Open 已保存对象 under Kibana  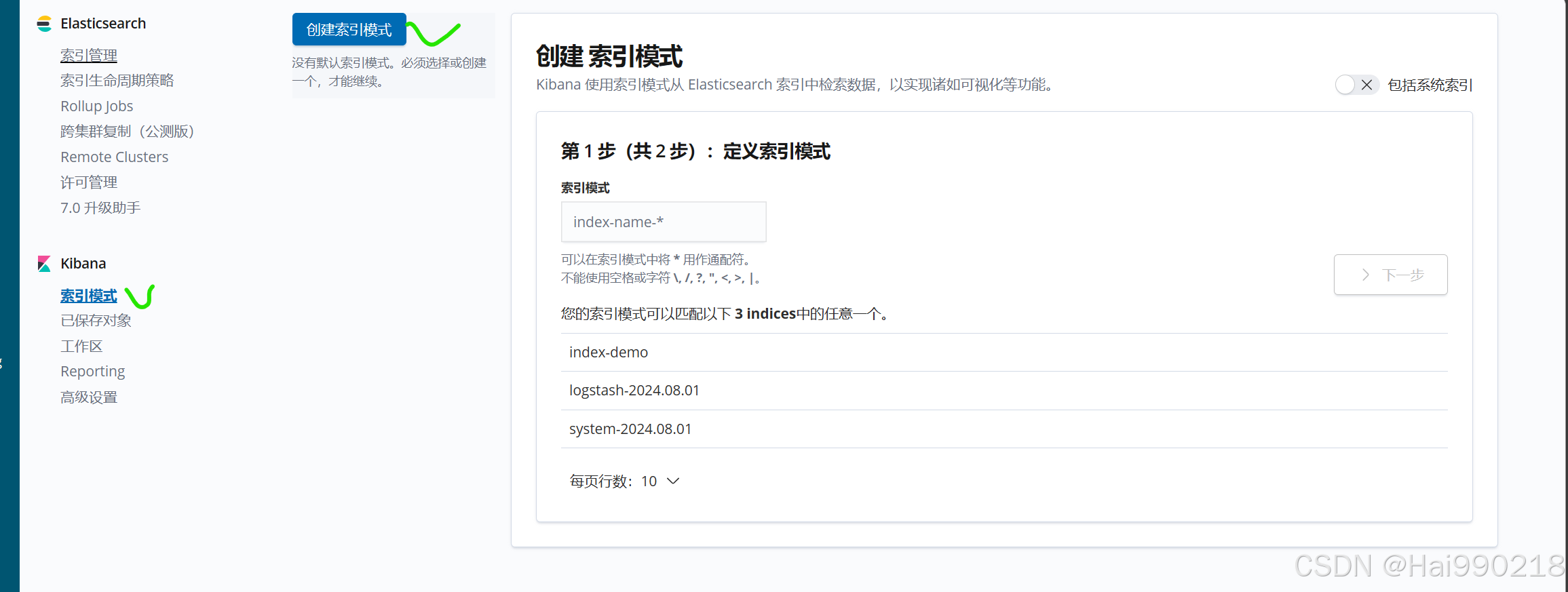[96, 321]
